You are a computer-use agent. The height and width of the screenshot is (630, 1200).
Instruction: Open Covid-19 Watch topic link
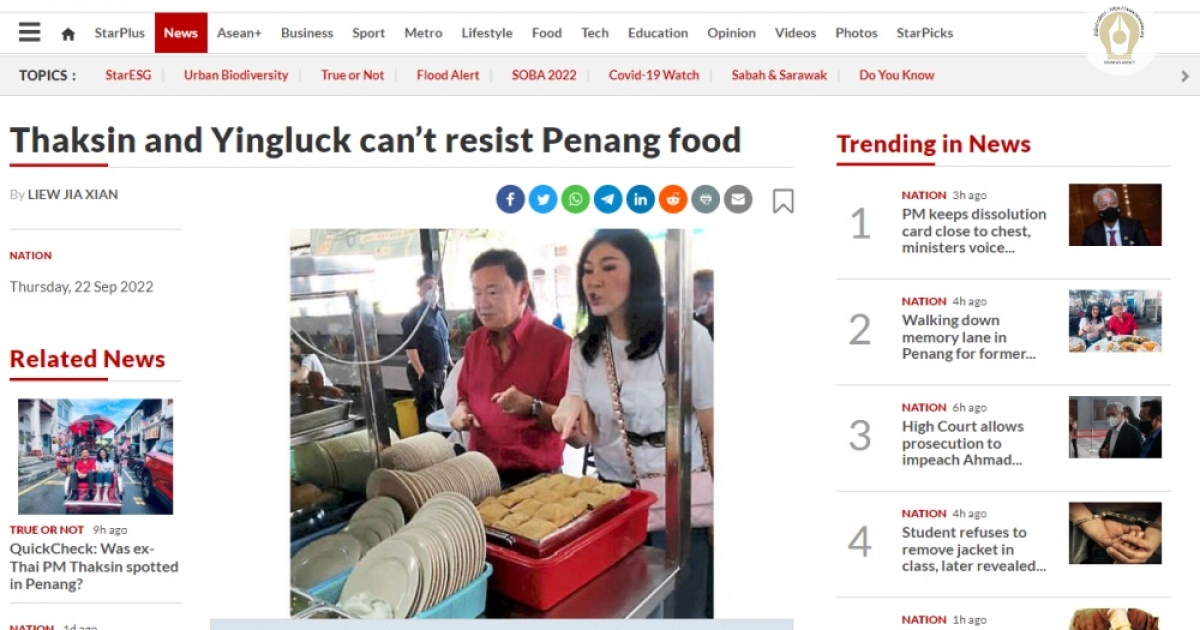[x=654, y=75]
